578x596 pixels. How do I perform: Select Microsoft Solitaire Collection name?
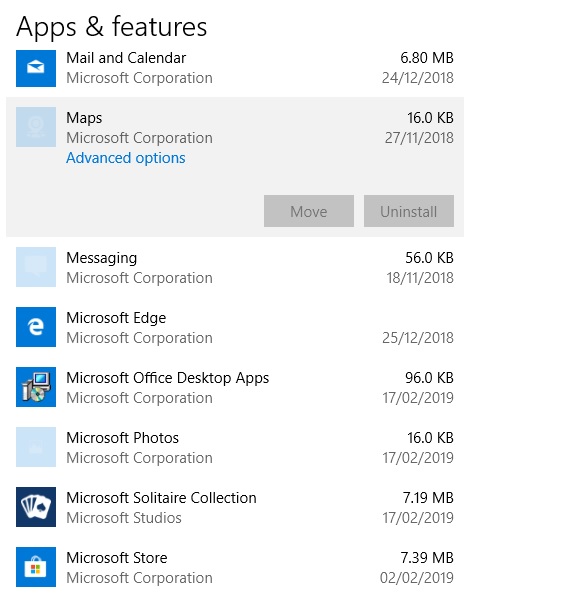[161, 498]
